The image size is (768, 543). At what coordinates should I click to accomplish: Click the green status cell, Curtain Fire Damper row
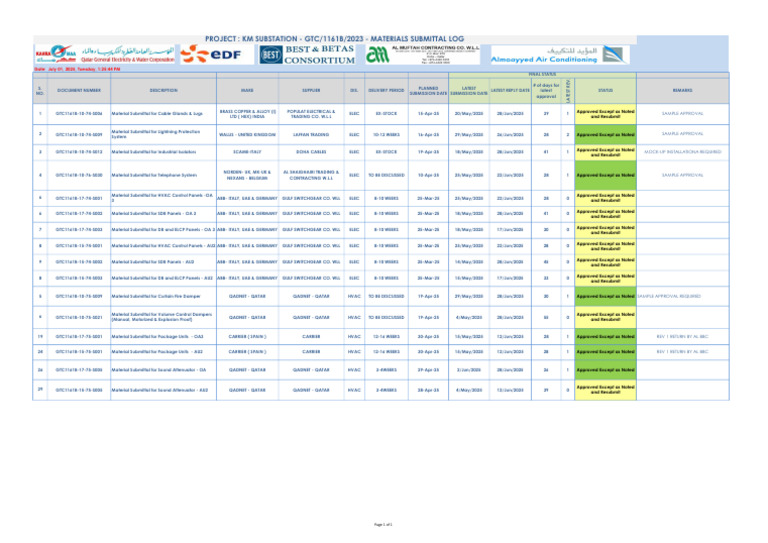(605, 296)
